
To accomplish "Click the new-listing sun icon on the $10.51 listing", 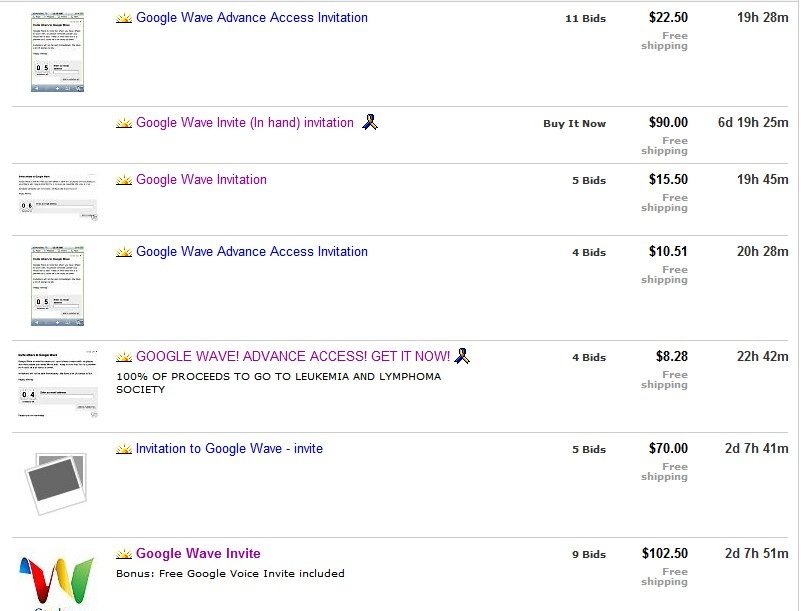I will pos(124,252).
